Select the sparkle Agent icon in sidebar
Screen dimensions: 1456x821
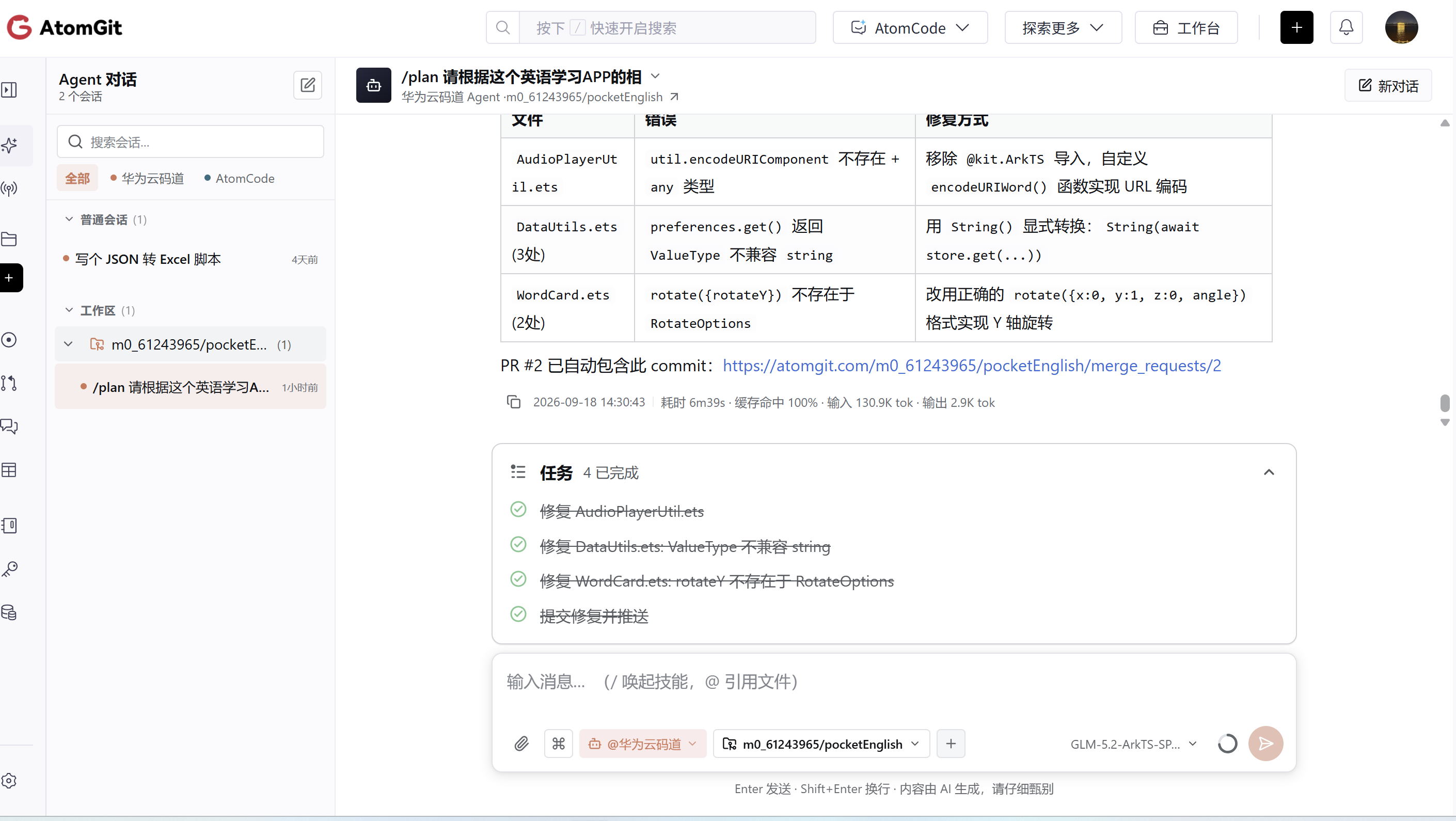(x=9, y=145)
